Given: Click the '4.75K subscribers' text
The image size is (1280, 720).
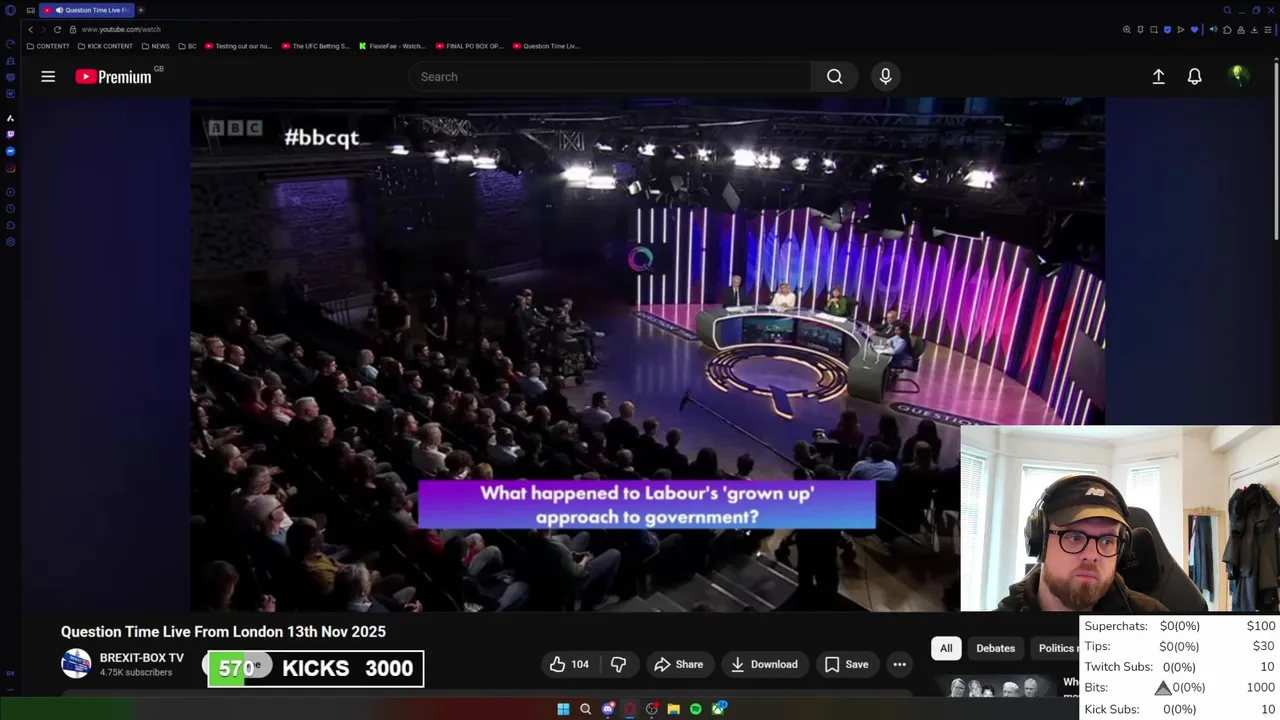Looking at the screenshot, I should (x=136, y=672).
